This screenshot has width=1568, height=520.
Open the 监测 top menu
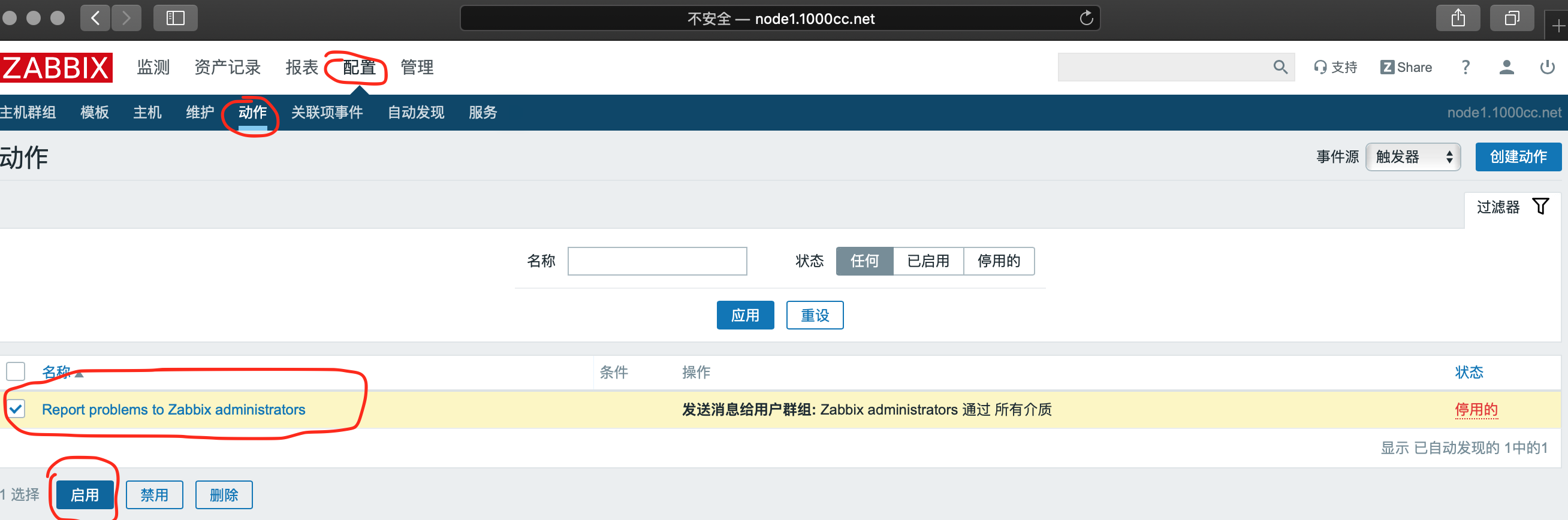(x=153, y=67)
